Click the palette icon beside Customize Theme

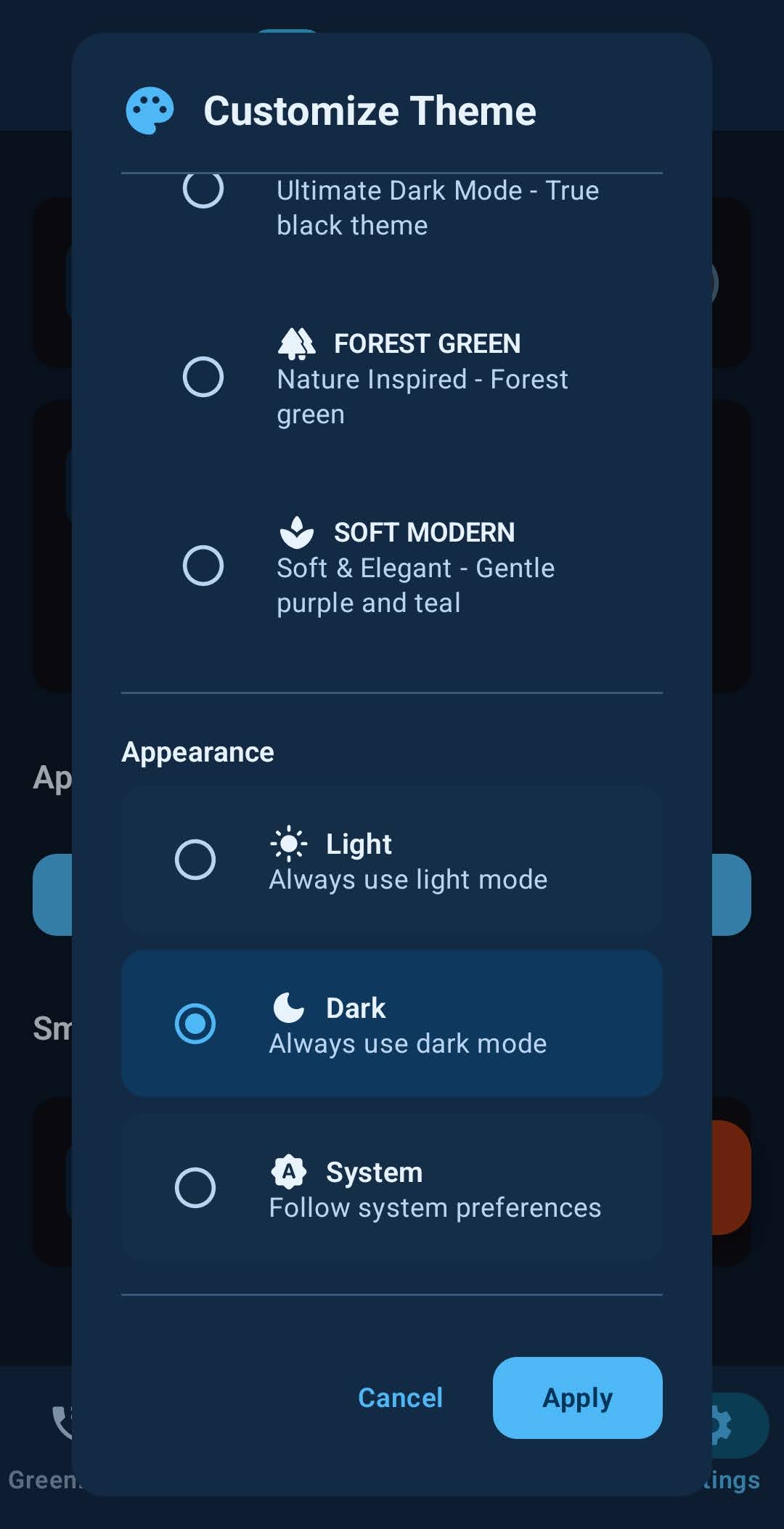tap(150, 110)
